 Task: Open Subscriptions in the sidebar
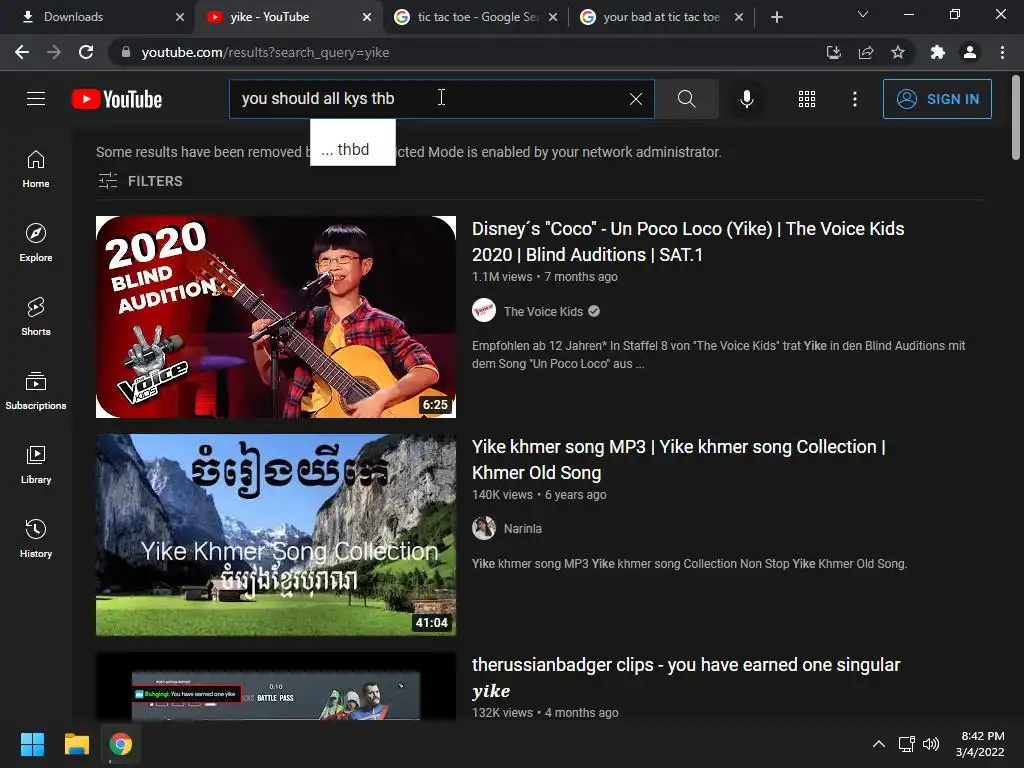point(36,391)
